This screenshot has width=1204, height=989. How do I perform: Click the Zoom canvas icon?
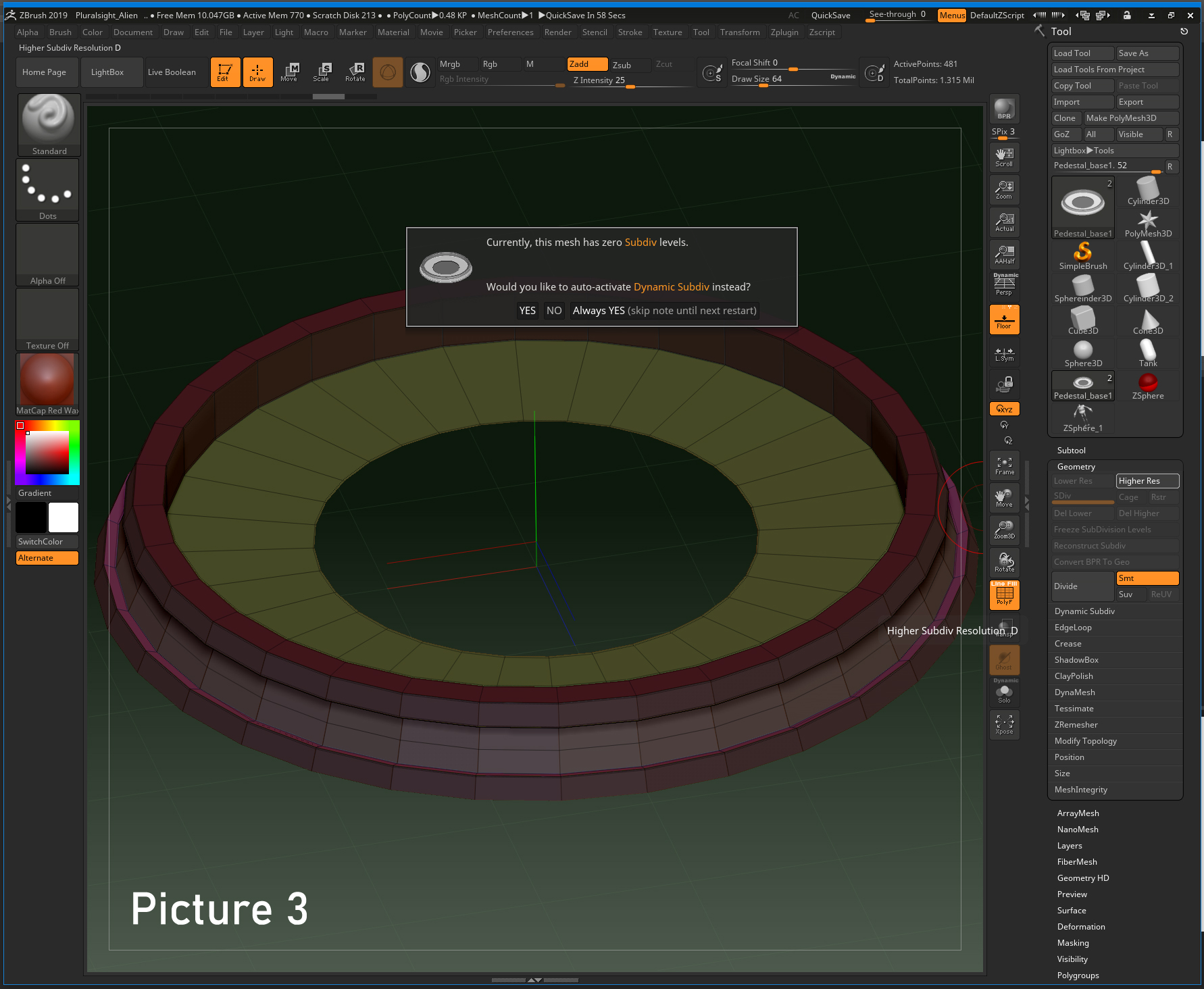click(1004, 190)
